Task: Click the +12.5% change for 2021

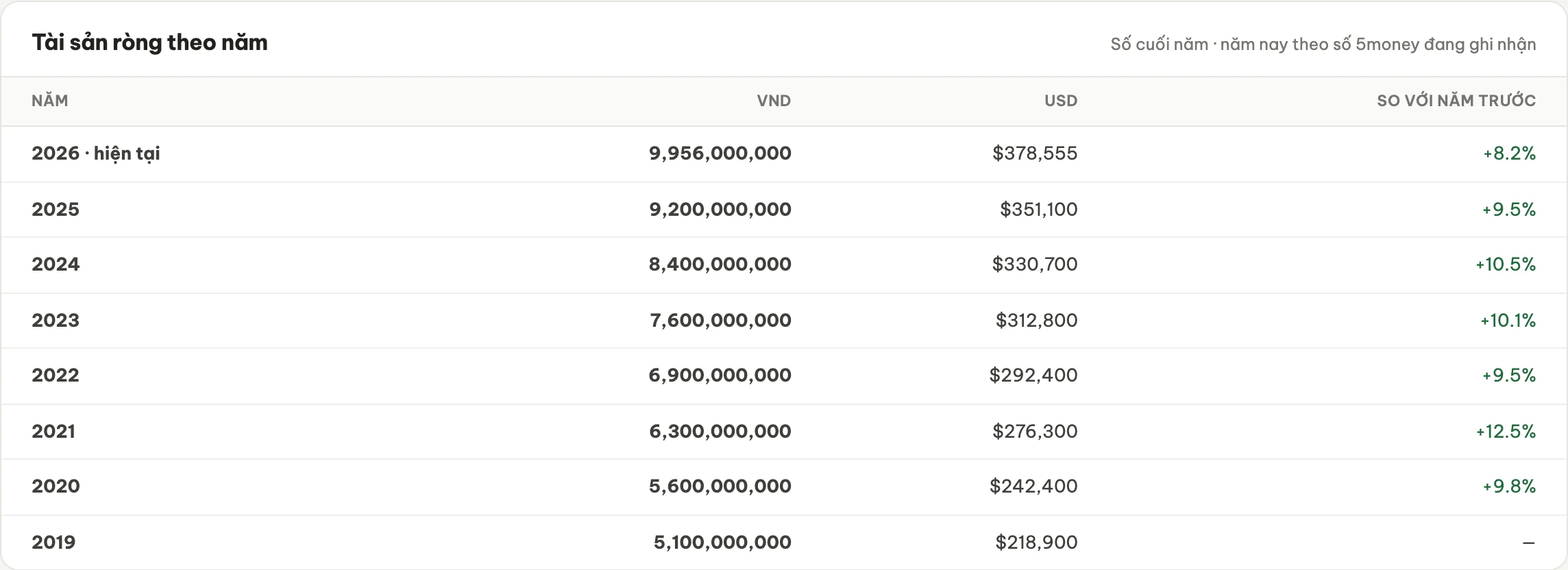Action: [x=1506, y=431]
